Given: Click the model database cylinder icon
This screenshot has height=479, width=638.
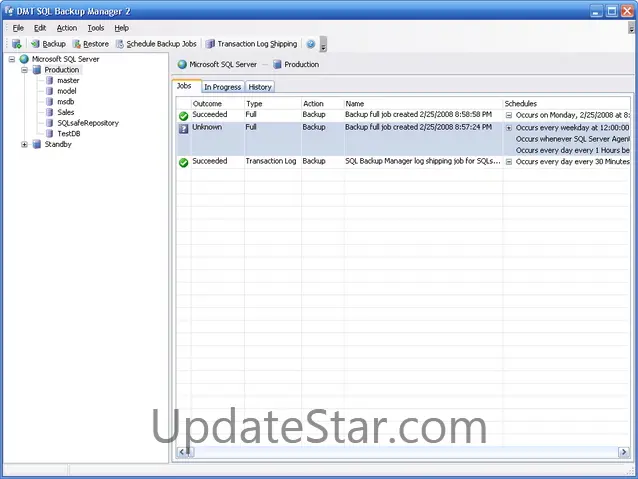Looking at the screenshot, I should point(50,91).
